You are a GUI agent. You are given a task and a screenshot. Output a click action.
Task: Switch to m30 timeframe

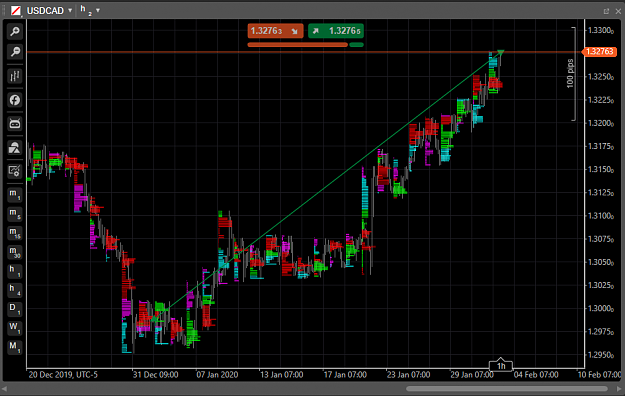click(x=15, y=252)
